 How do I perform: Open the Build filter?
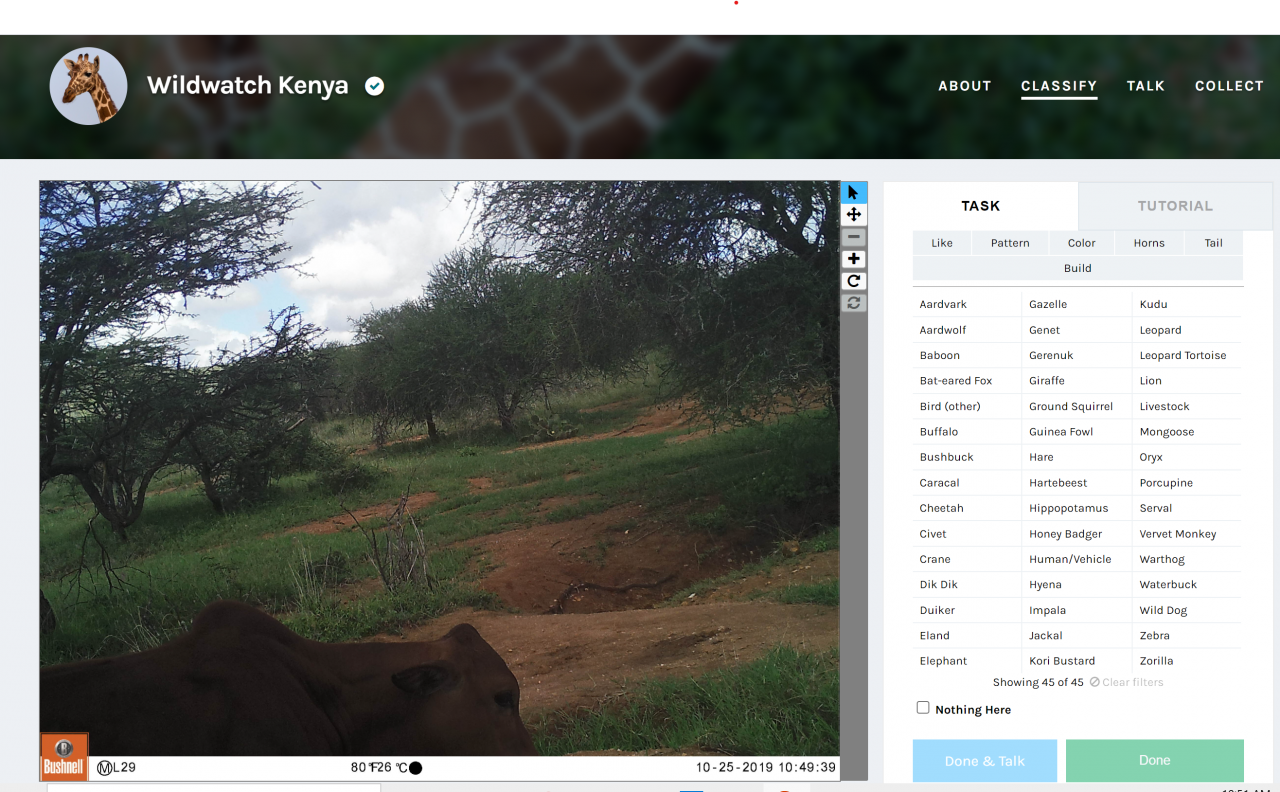[1078, 268]
